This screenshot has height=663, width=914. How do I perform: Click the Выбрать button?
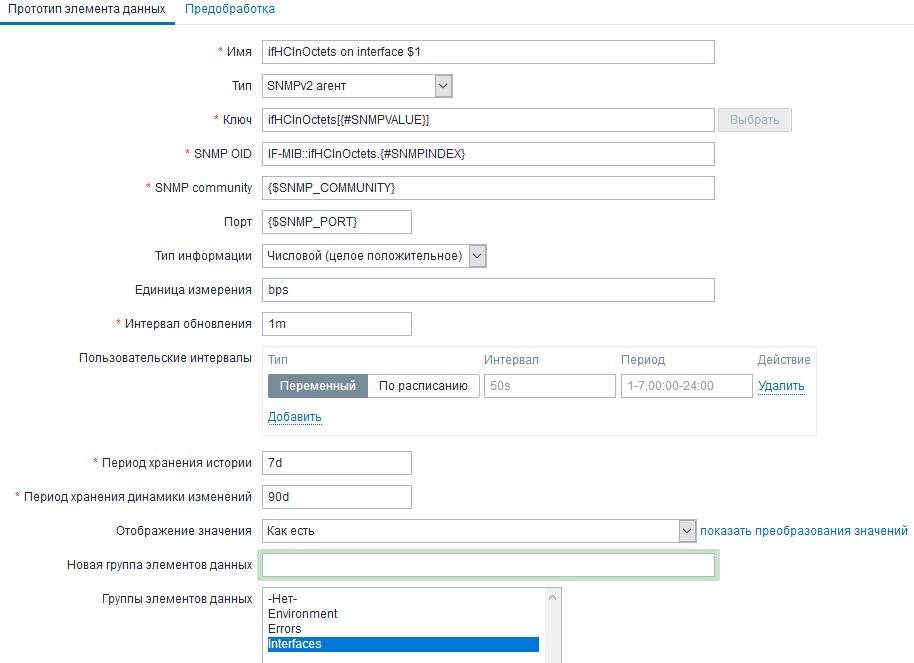754,120
